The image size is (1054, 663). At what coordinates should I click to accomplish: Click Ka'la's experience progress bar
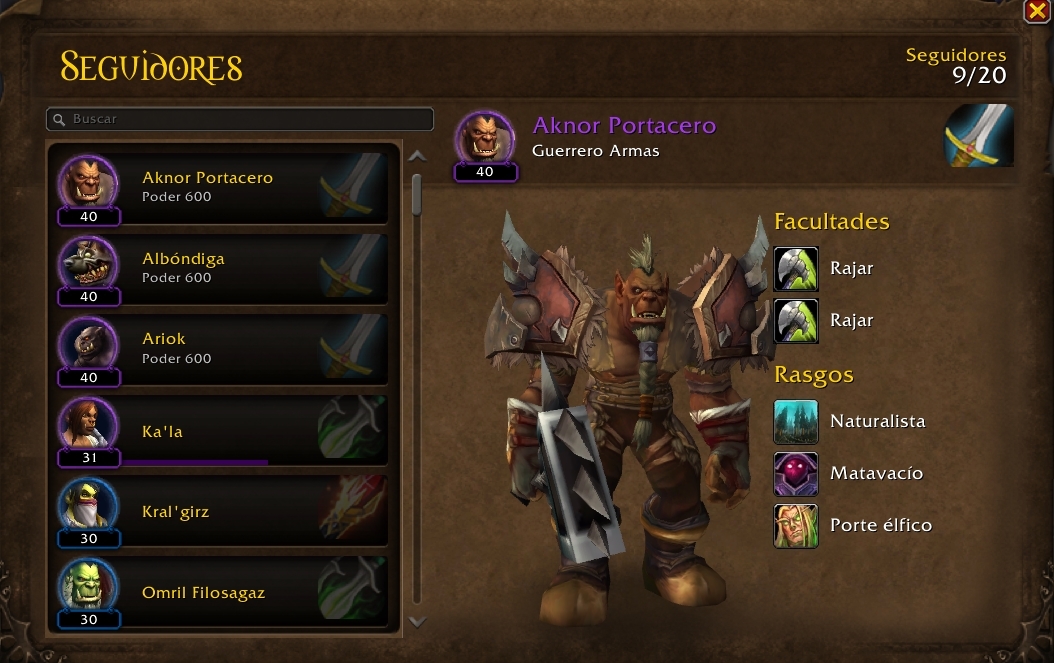click(195, 462)
